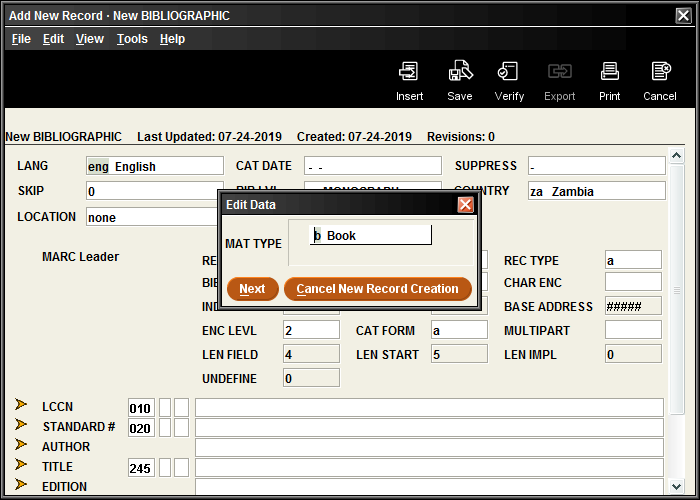Click the first indicator box for LCCN
Screen dimensions: 700x500
coord(165,408)
